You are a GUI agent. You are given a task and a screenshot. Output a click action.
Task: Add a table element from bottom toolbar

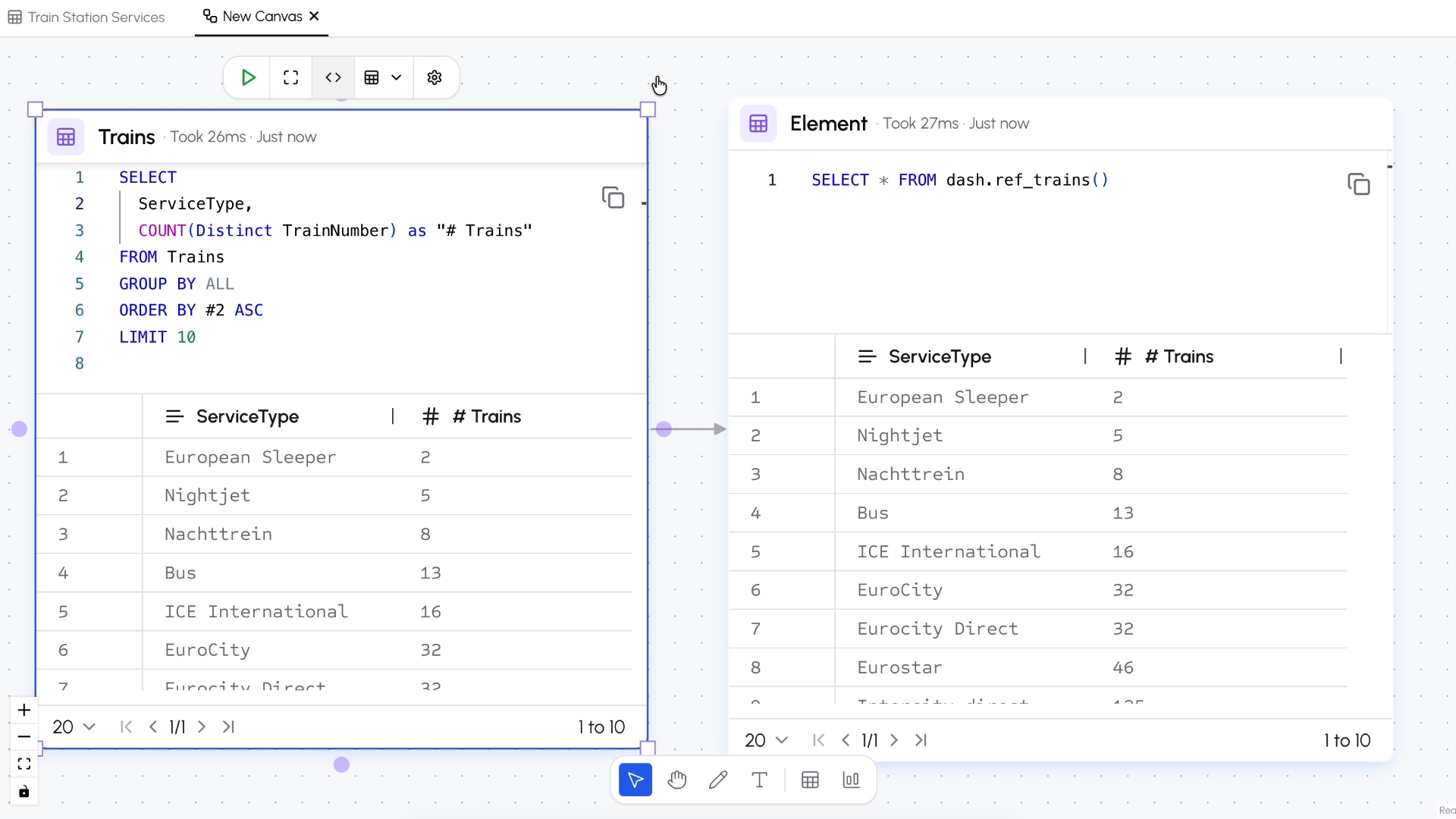[810, 780]
